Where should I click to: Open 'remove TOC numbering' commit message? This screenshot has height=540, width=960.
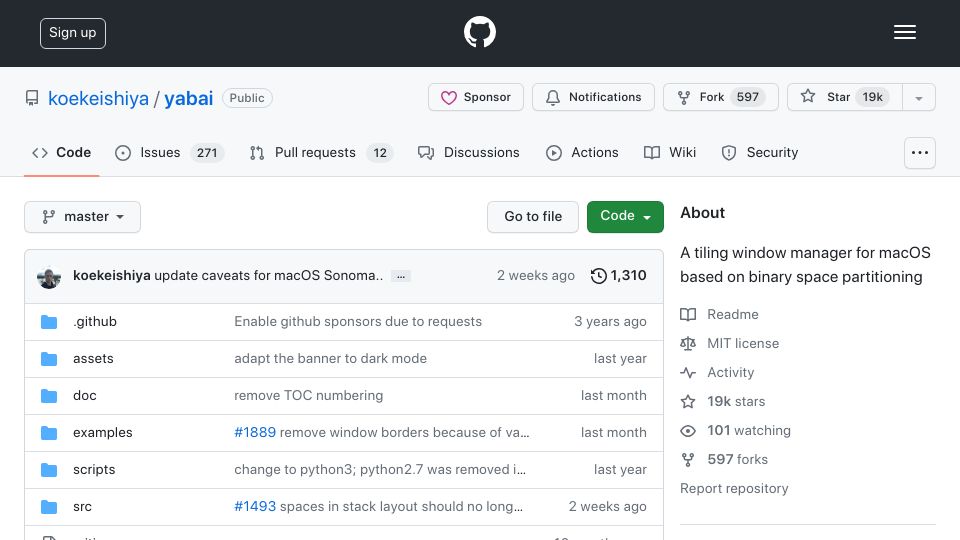[308, 396]
